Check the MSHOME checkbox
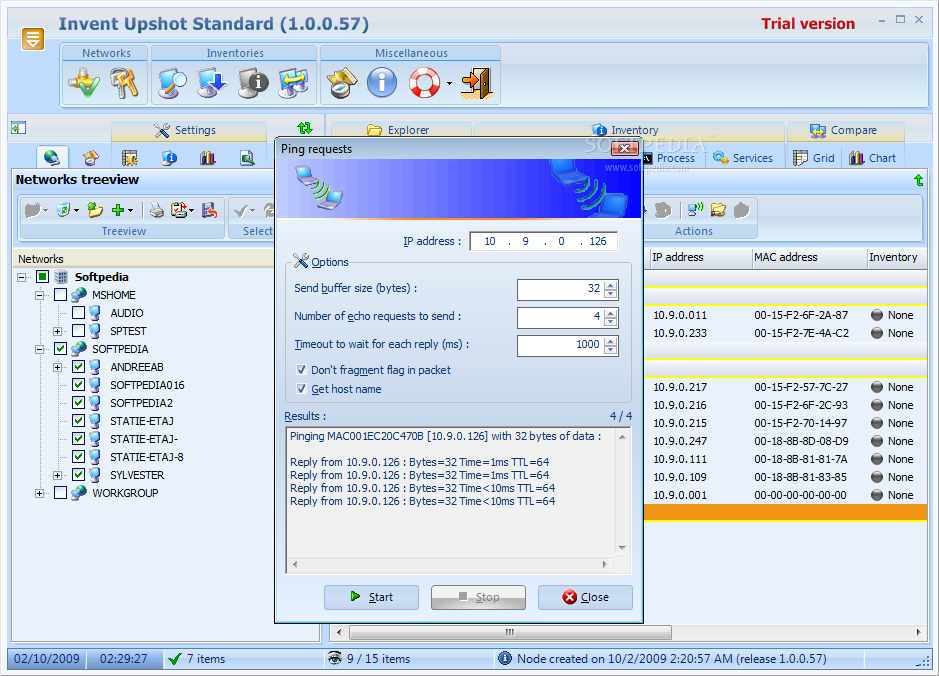Screen dimensions: 939x676 [60, 295]
